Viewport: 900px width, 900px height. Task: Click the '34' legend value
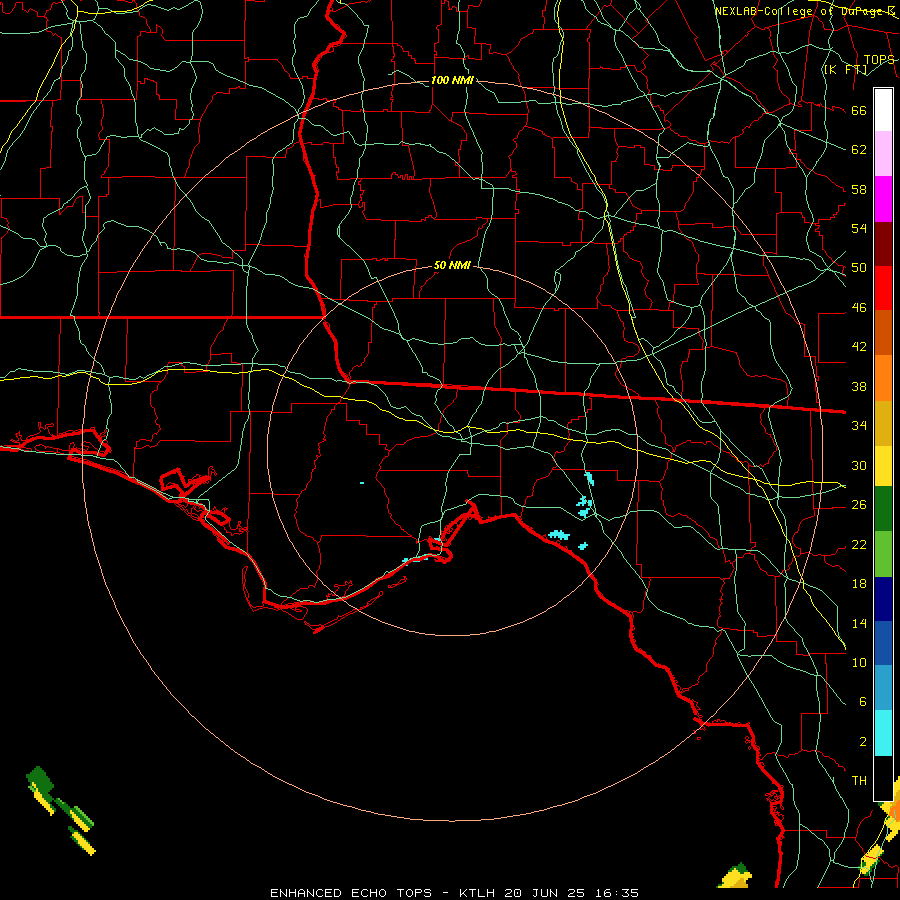coord(859,426)
